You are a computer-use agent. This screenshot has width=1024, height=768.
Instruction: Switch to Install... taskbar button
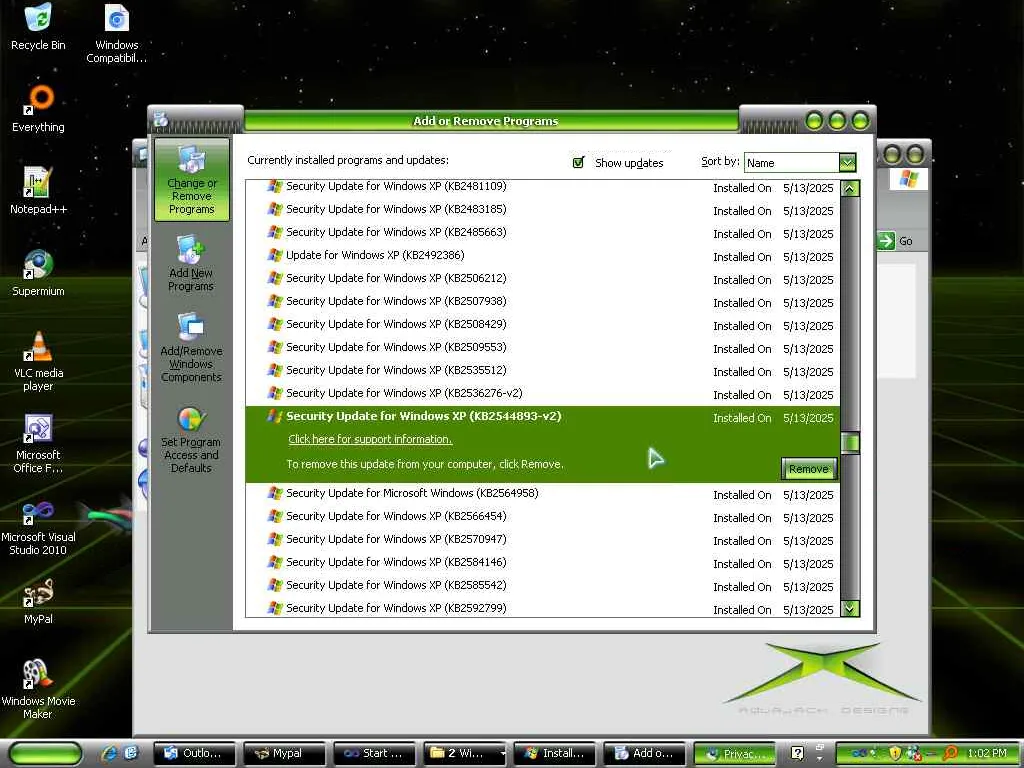(x=554, y=754)
